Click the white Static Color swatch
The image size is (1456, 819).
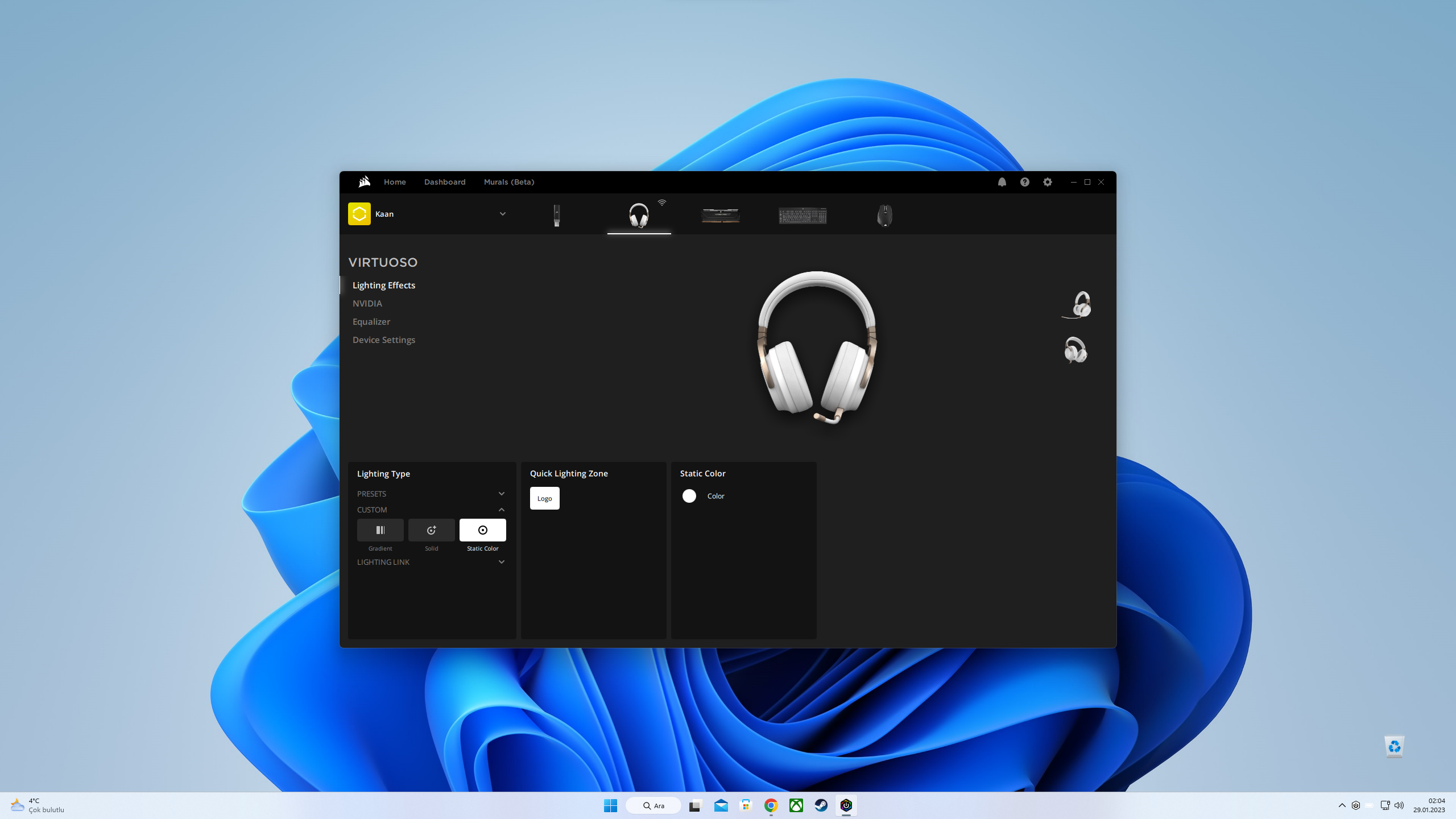689,496
